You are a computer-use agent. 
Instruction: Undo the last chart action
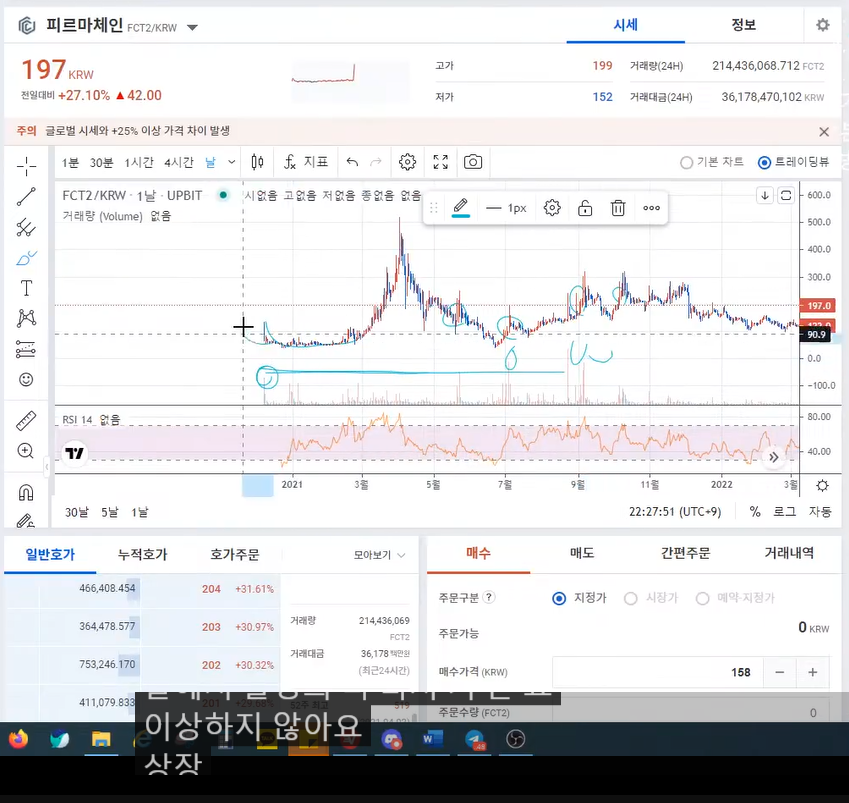(x=352, y=162)
